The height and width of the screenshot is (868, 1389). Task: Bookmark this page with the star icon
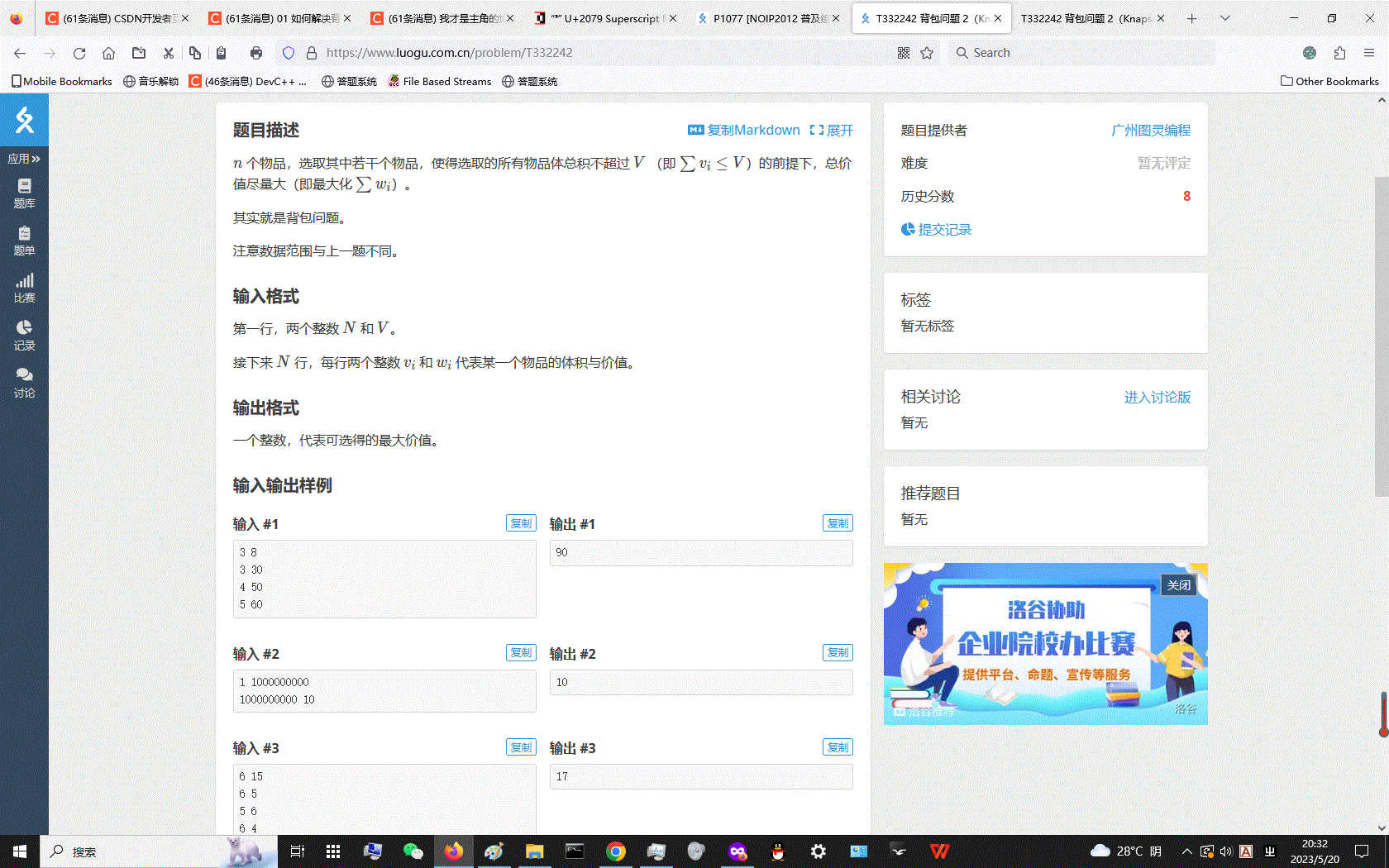927,53
